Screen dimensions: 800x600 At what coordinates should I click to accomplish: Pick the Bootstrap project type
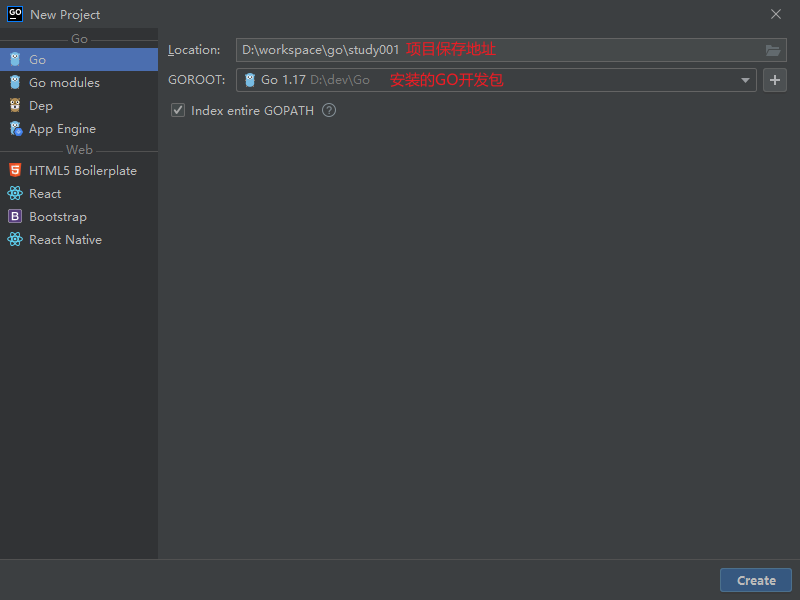79,216
